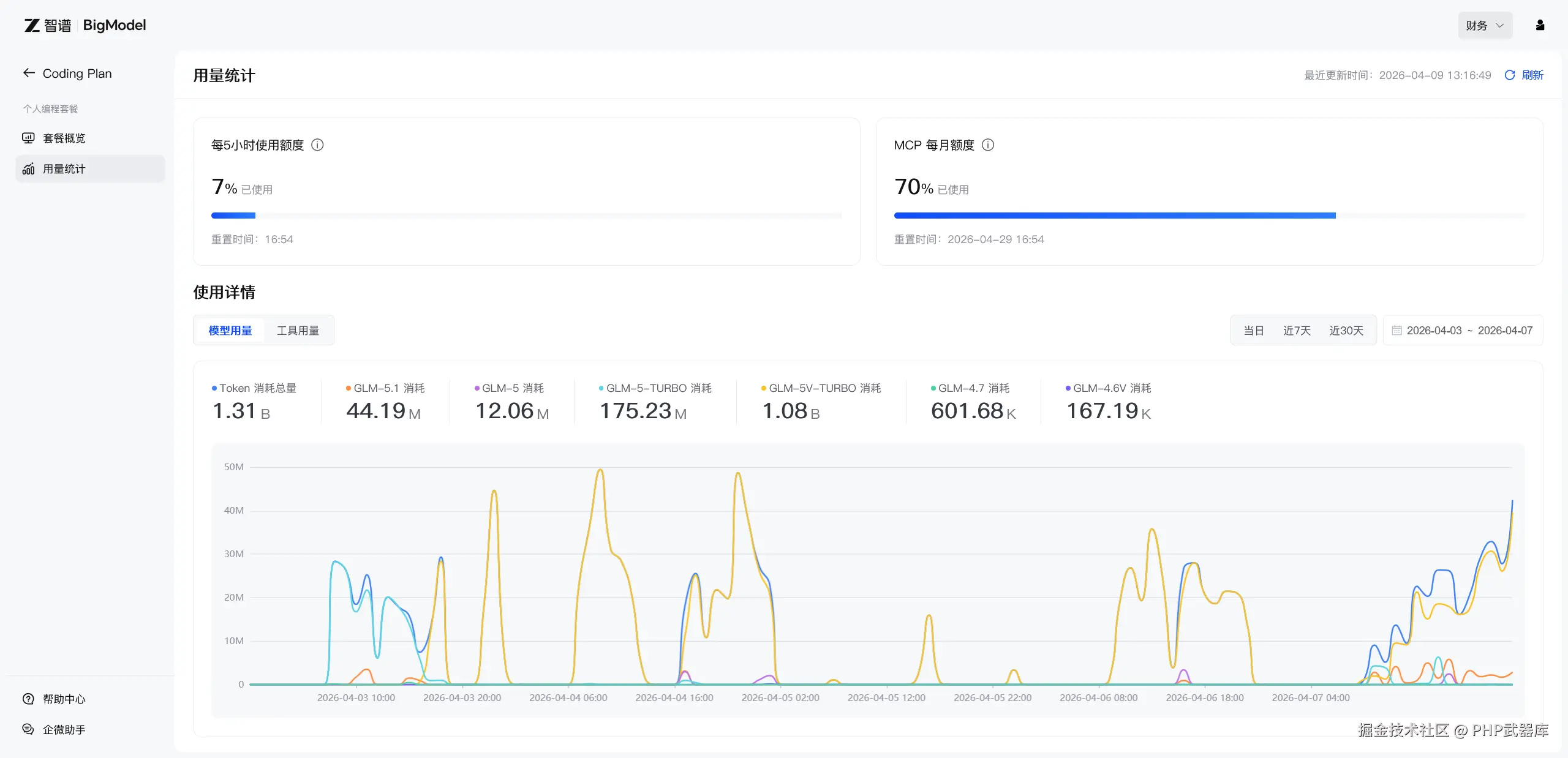Expand the 财务 dropdown menu

click(1485, 26)
